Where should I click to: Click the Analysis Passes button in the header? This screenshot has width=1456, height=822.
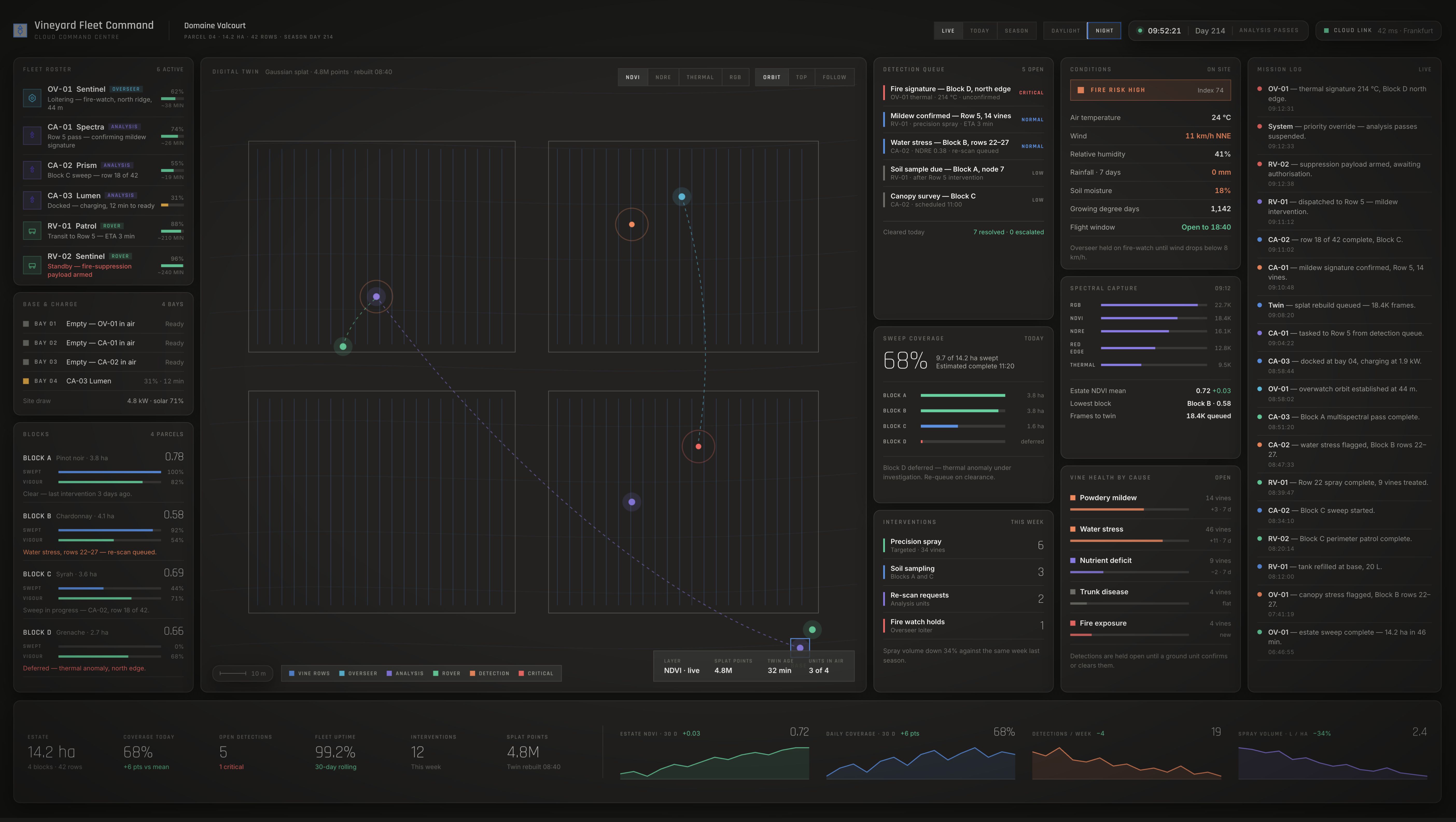[x=1269, y=31]
